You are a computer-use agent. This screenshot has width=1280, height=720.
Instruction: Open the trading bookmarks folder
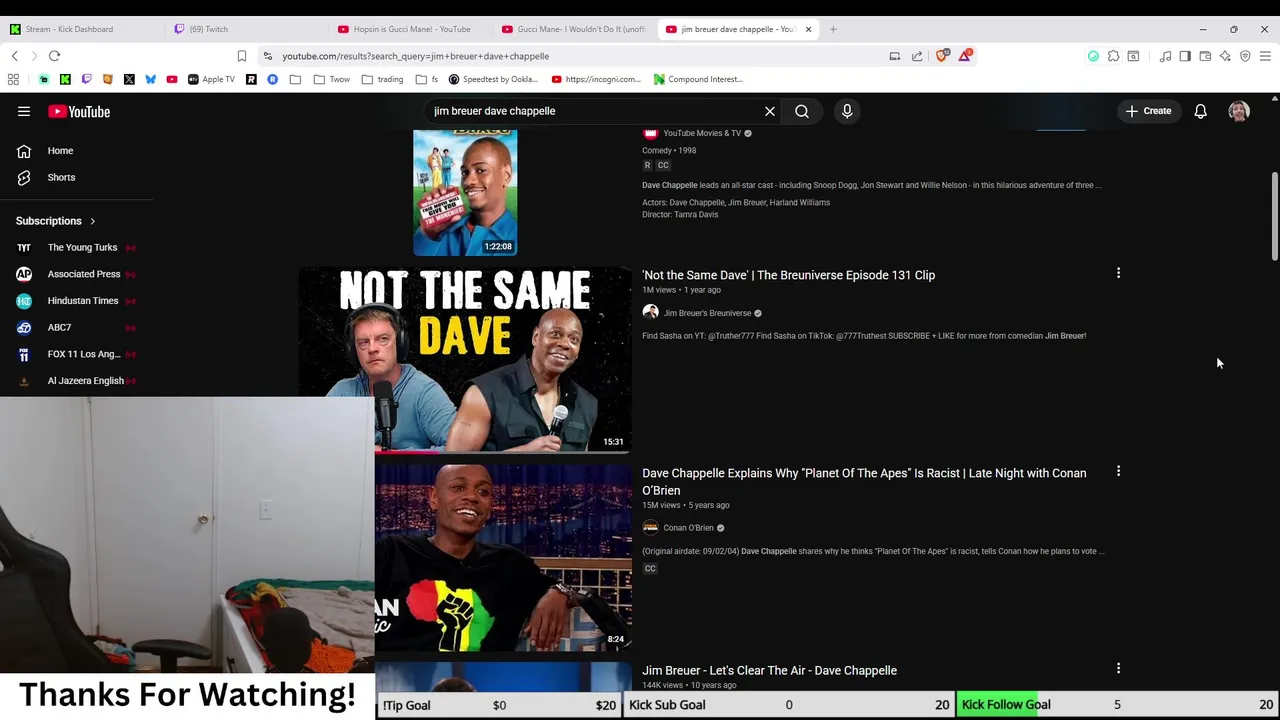382,79
